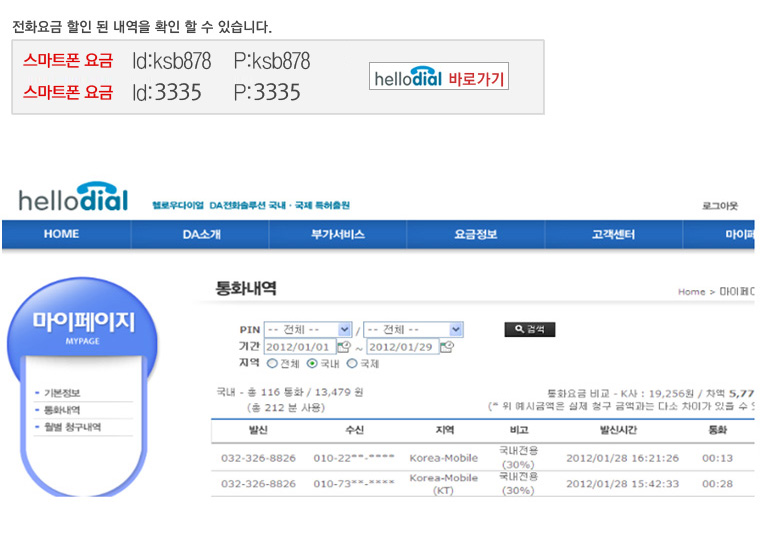Image resolution: width=761 pixels, height=543 pixels.
Task: Open the end date calendar picker icon
Action: tap(447, 347)
